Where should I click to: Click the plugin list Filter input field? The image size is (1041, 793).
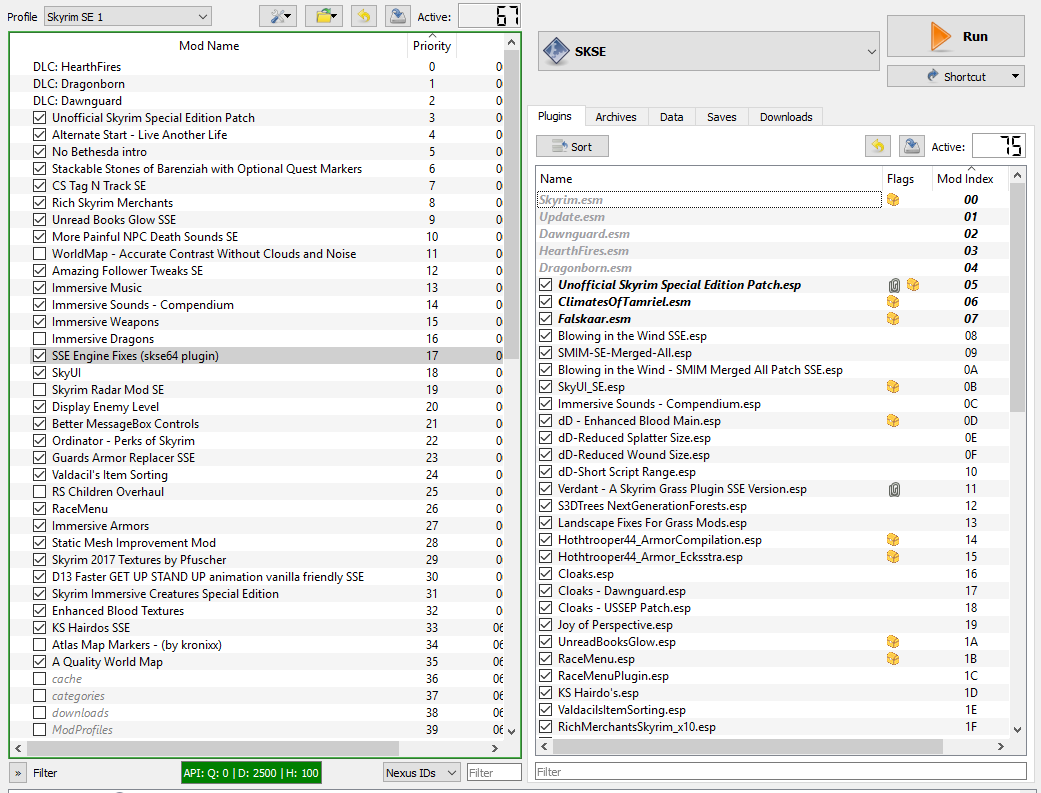pos(781,772)
